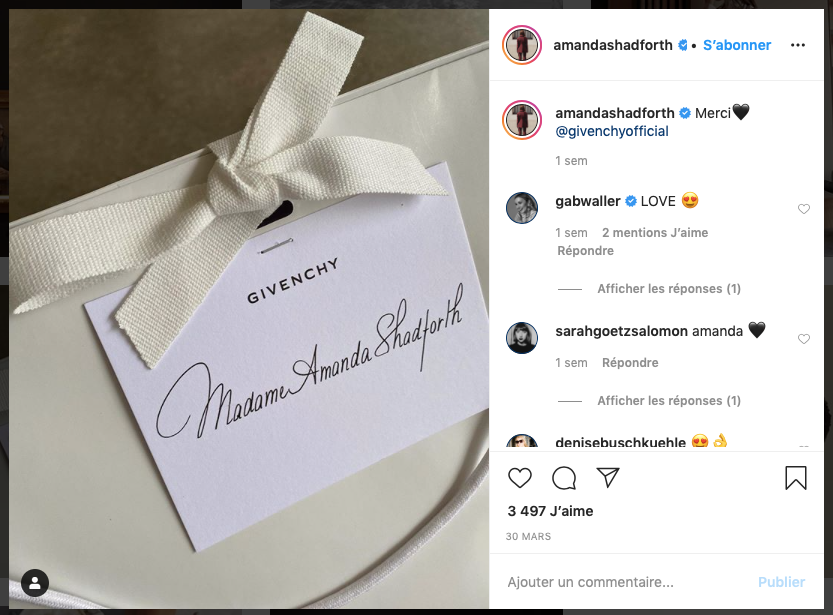Expand replies under gabwaller's comment
Screen dimensions: 833x615
coord(668,288)
